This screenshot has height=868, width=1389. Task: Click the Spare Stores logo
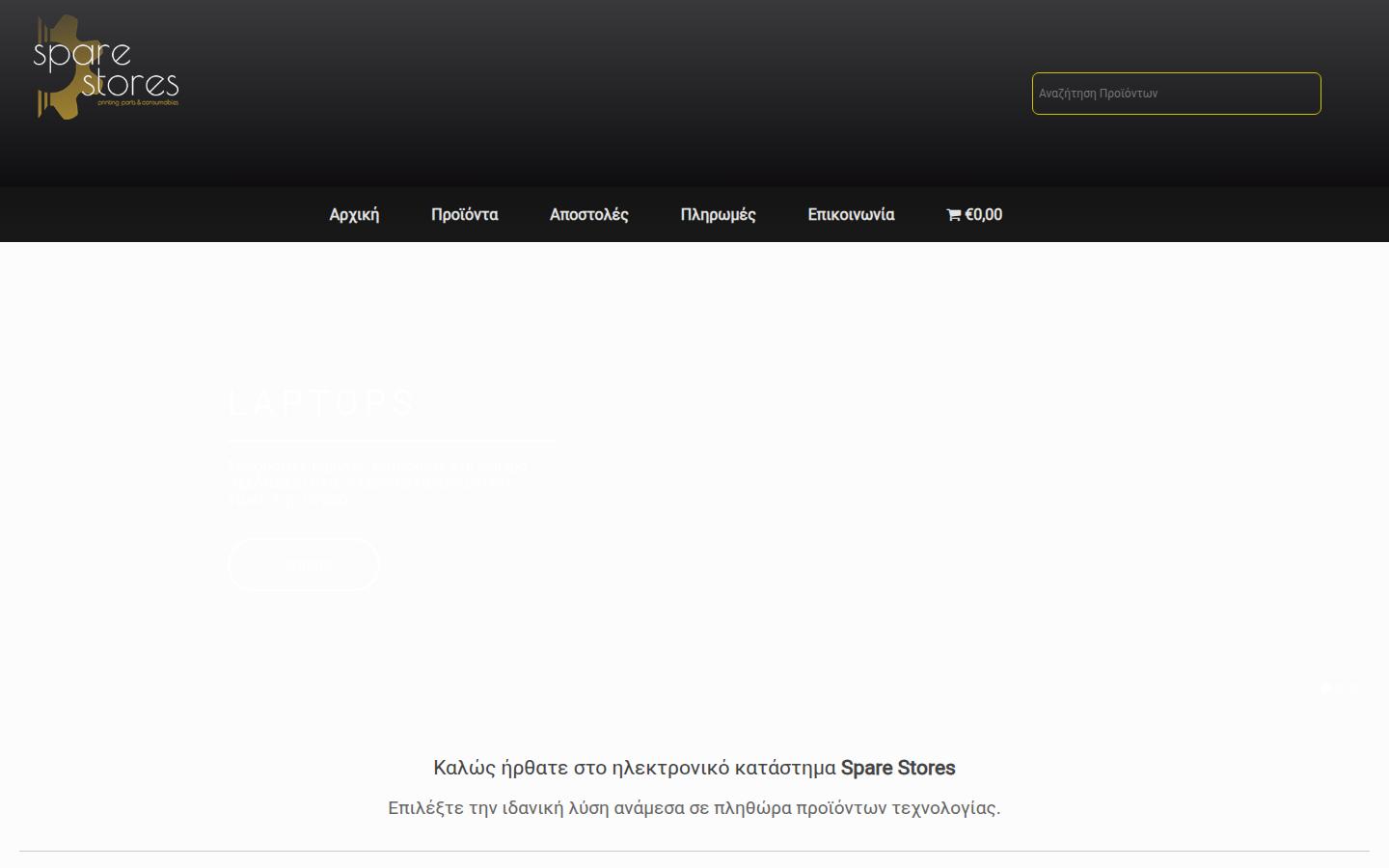click(x=106, y=68)
